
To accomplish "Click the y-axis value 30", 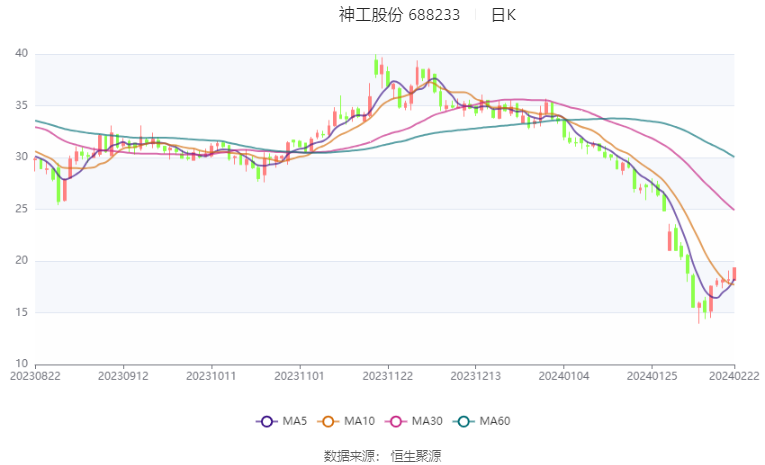I will click(x=21, y=157).
